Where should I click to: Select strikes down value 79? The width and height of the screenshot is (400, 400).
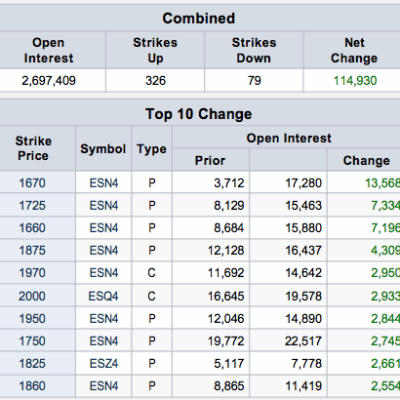254,81
